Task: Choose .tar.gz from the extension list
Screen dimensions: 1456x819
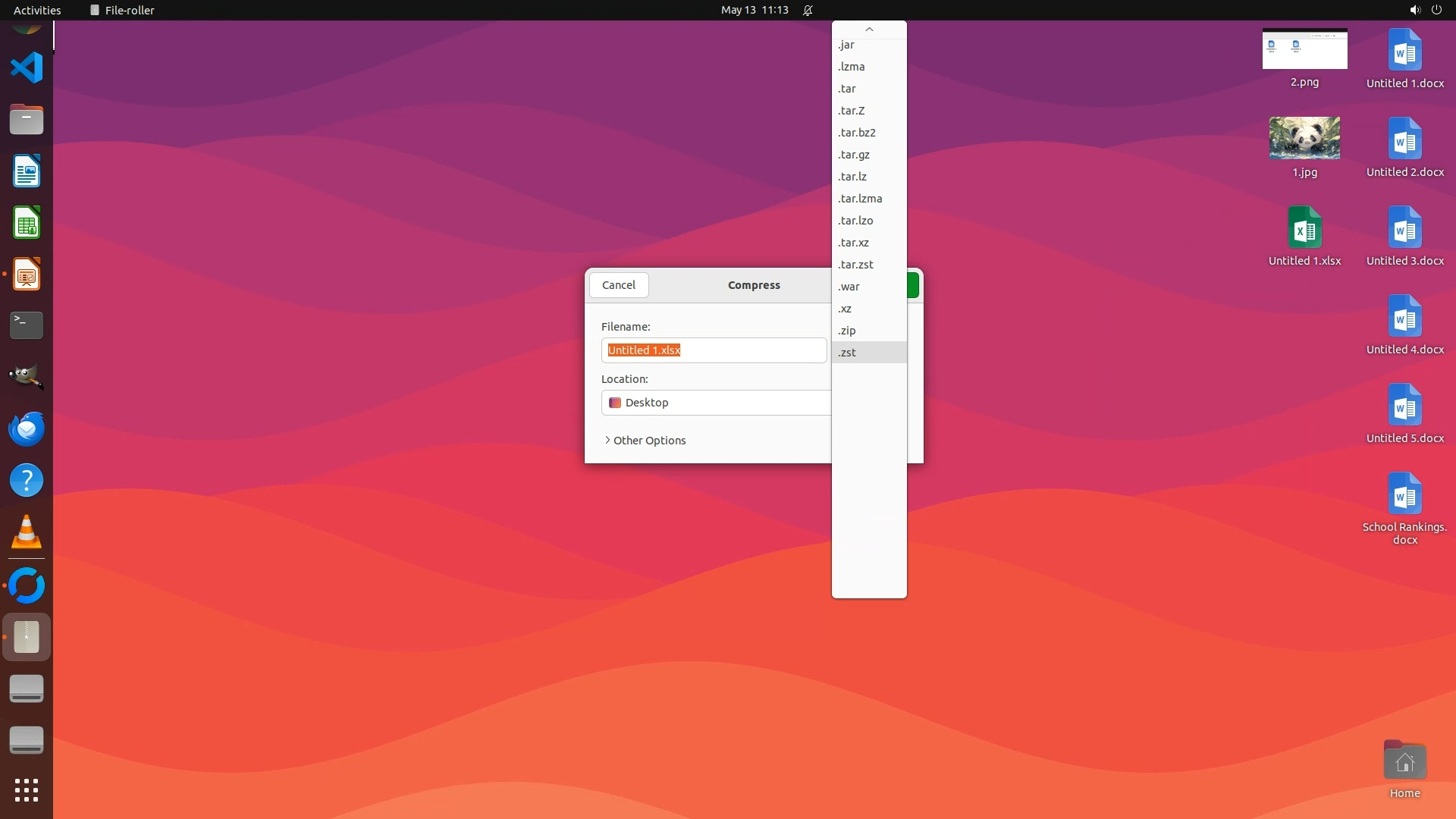Action: (854, 155)
